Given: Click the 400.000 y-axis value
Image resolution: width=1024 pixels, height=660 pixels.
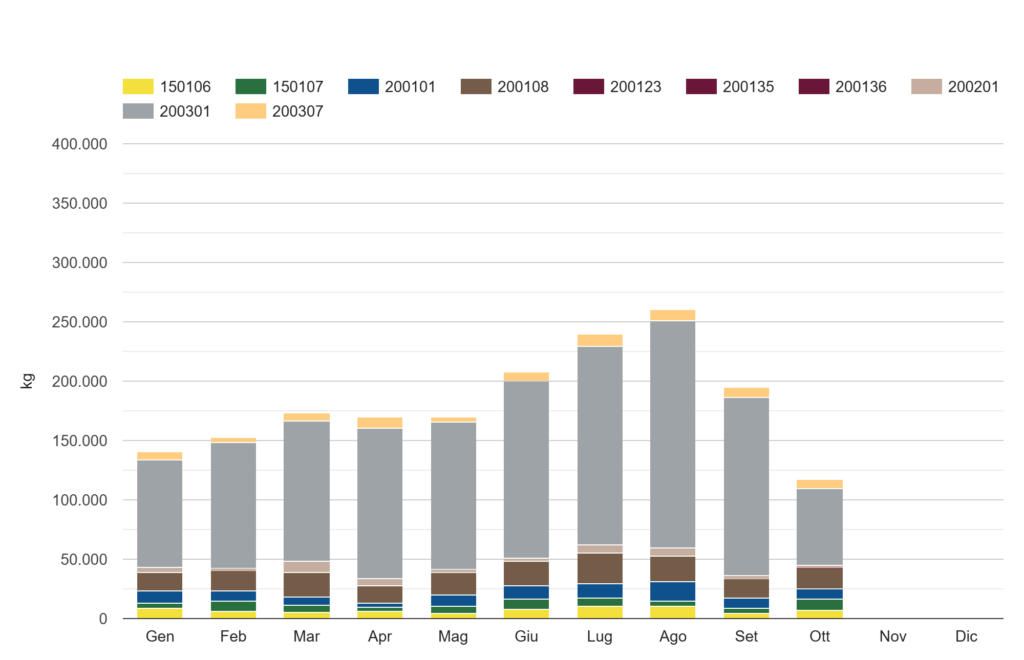Looking at the screenshot, I should (x=80, y=144).
